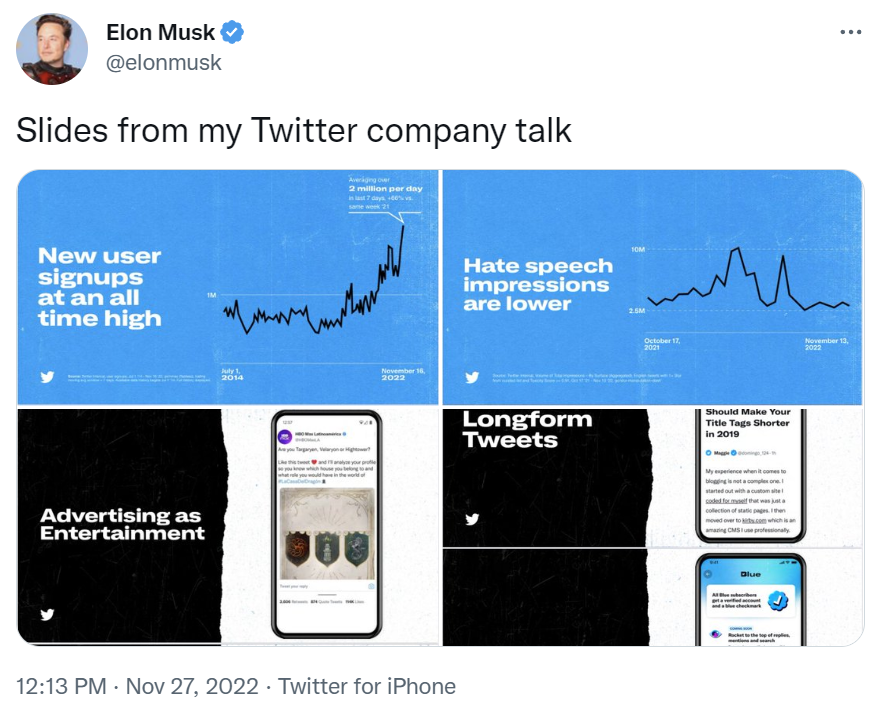Click the Twitter bird on the hate speech slide
The width and height of the screenshot is (883, 705).
[472, 377]
